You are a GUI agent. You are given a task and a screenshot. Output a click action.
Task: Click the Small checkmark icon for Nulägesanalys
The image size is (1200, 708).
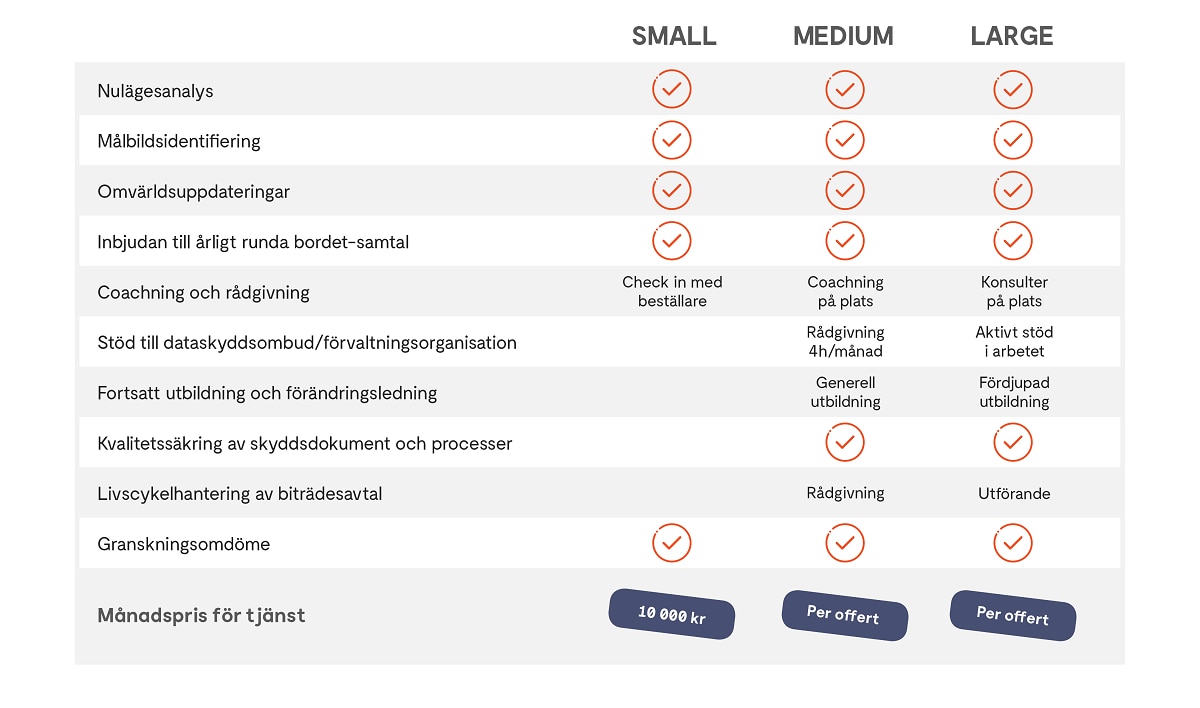[672, 90]
